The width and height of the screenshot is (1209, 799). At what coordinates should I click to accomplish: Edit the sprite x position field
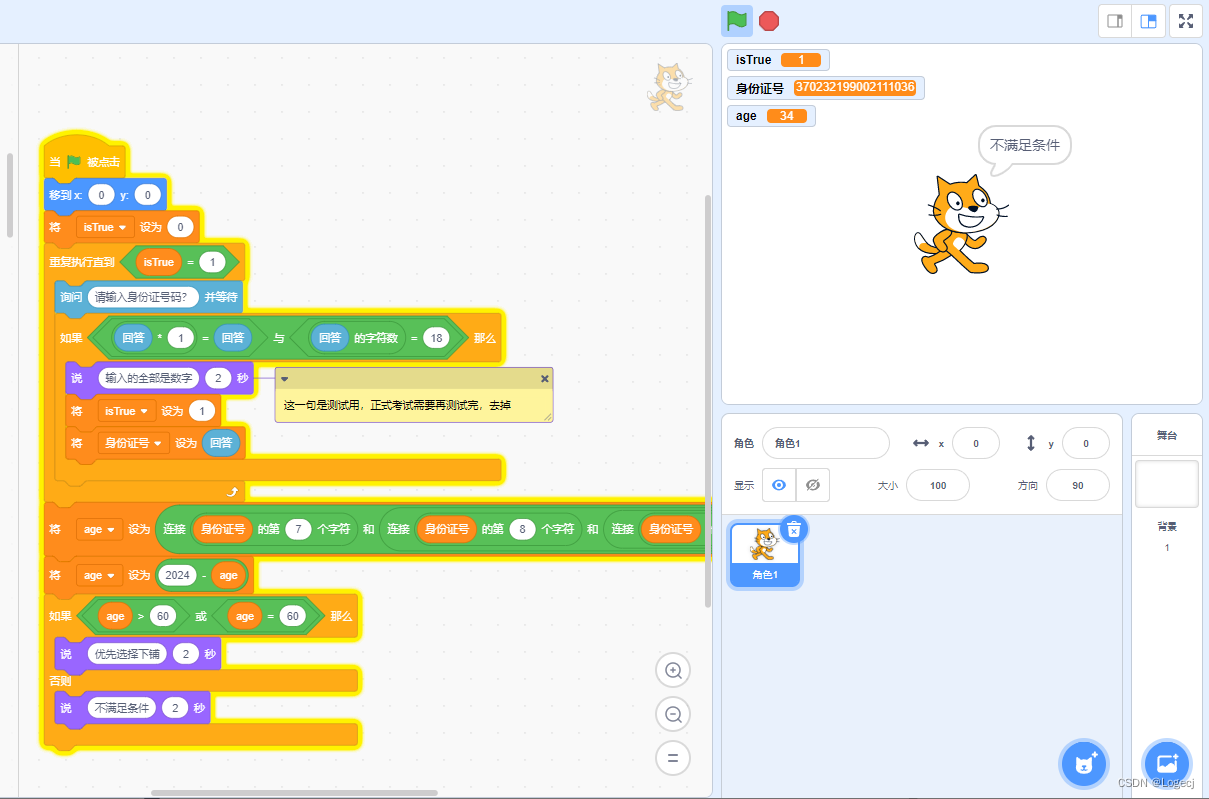click(x=977, y=443)
